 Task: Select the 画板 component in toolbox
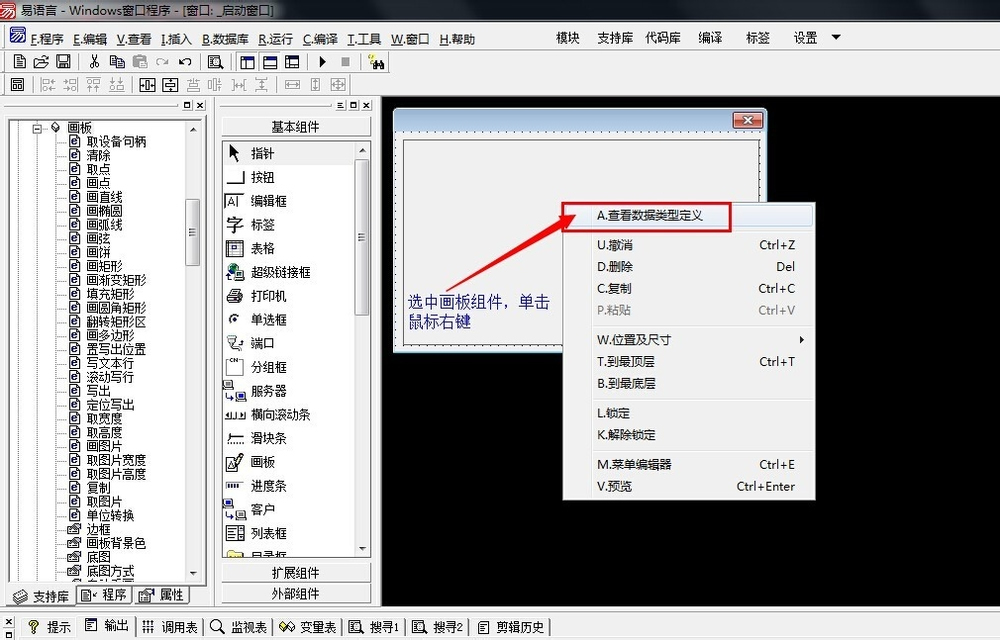point(262,462)
